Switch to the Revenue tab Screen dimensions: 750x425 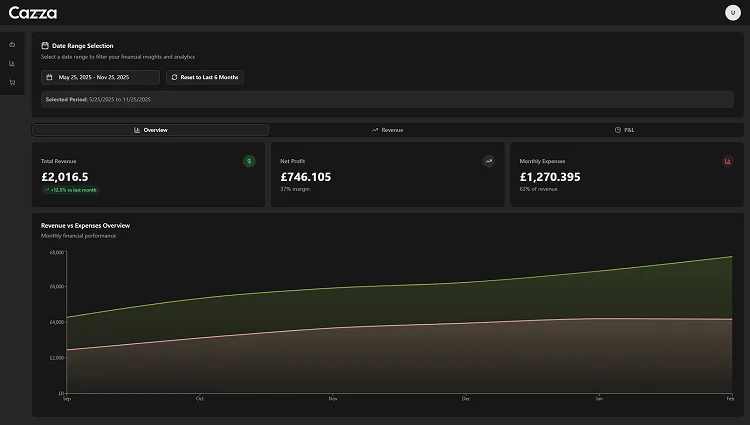(x=388, y=130)
